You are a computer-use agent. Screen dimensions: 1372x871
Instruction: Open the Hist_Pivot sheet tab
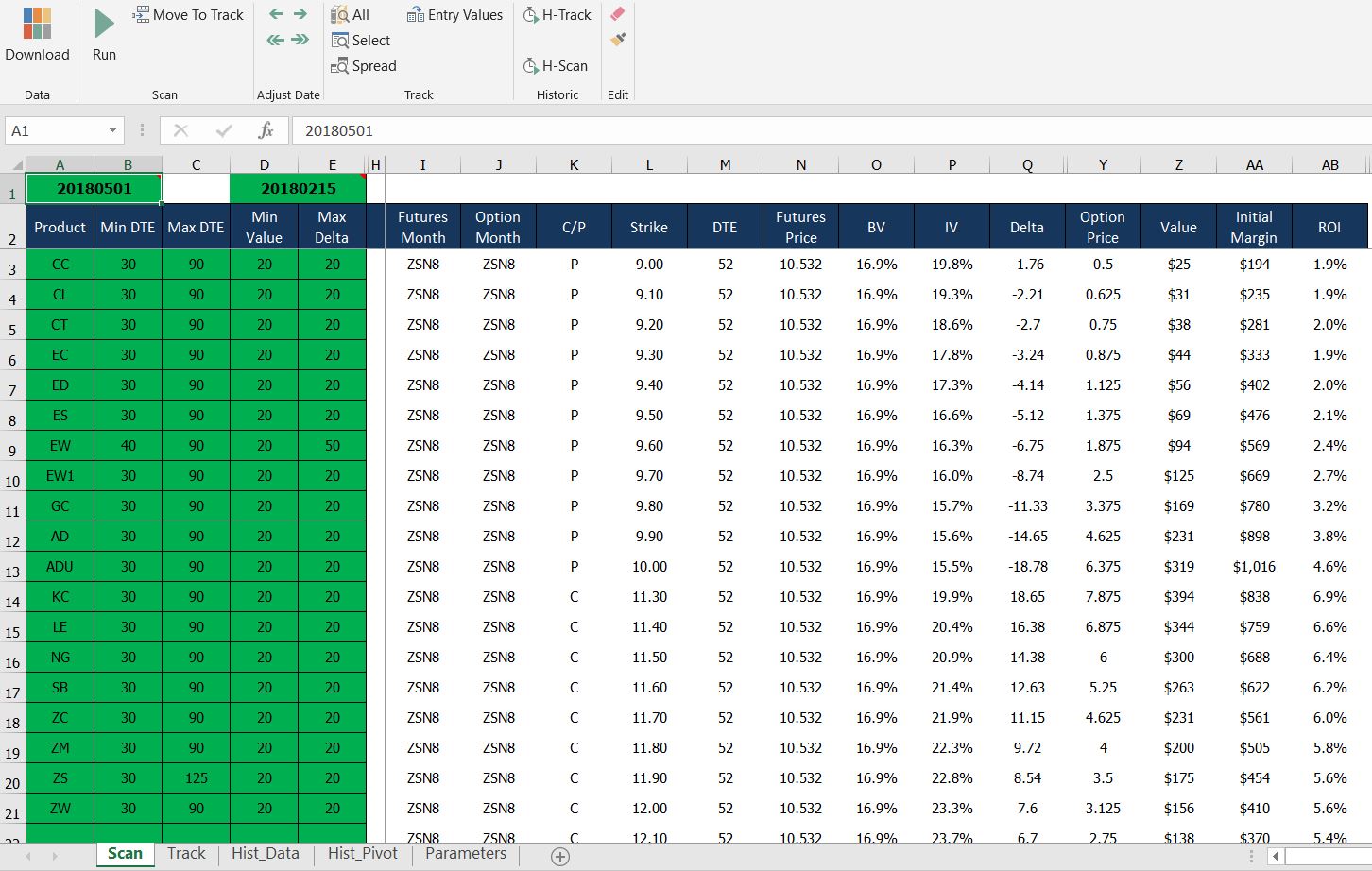coord(363,853)
